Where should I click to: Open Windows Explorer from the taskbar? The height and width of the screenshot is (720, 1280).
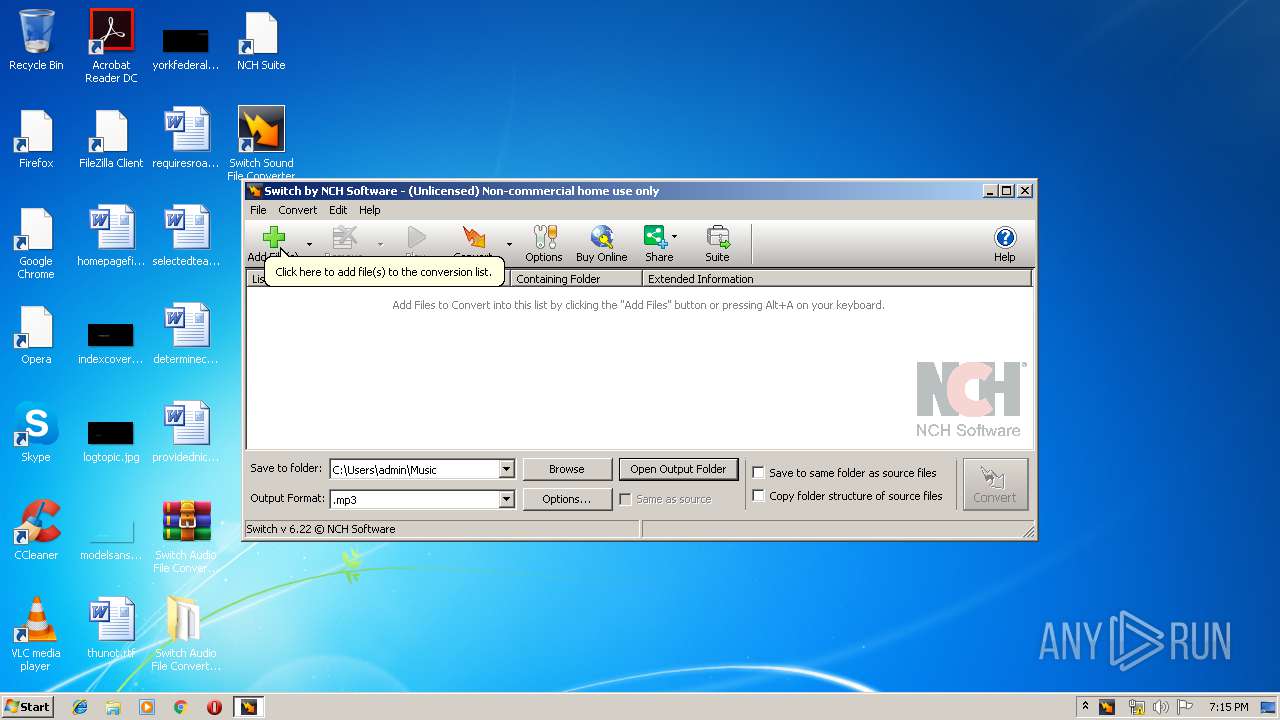(x=113, y=707)
